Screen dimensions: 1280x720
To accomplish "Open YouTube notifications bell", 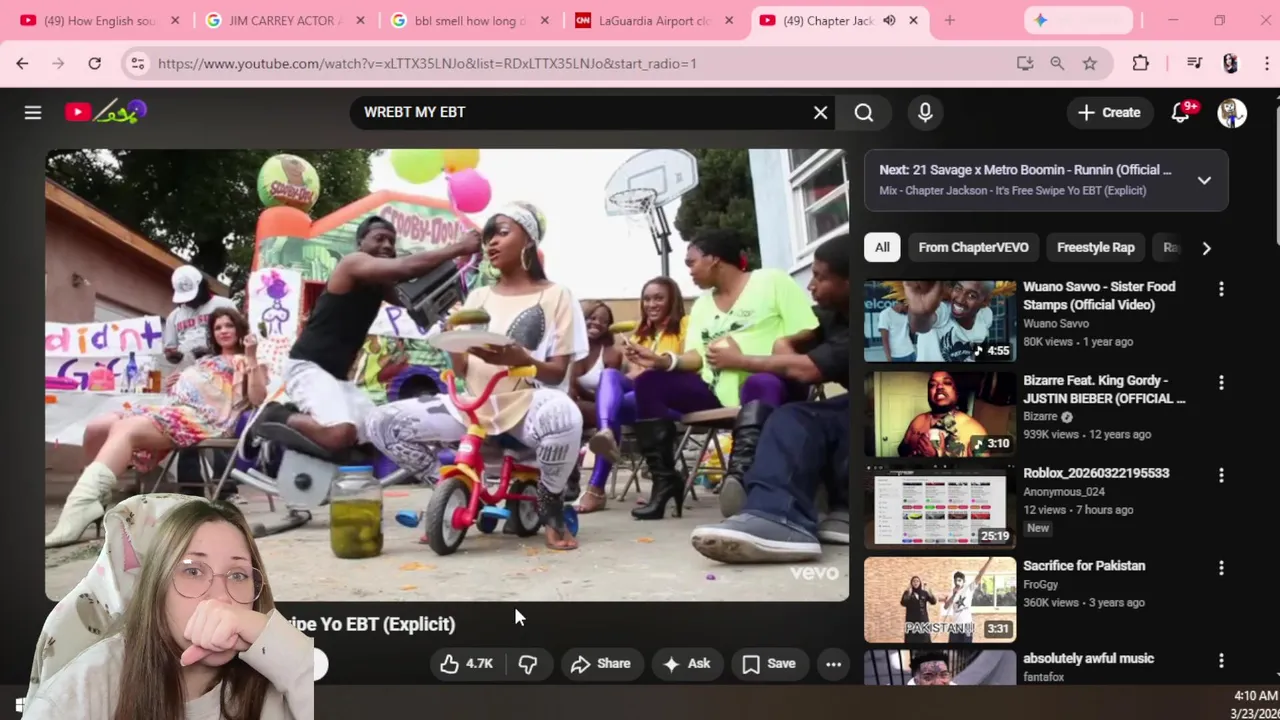I will [x=1181, y=112].
